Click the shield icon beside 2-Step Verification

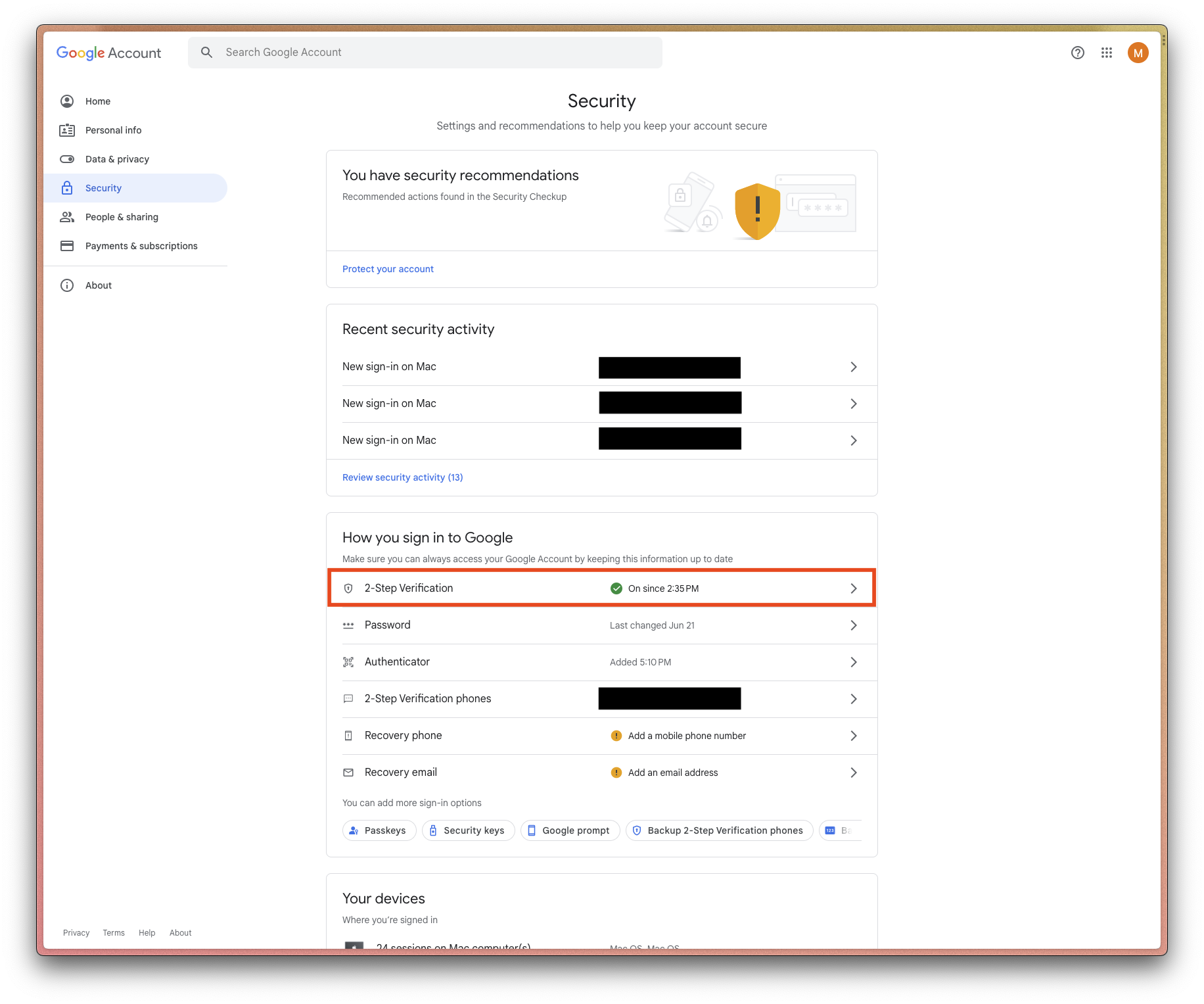348,588
